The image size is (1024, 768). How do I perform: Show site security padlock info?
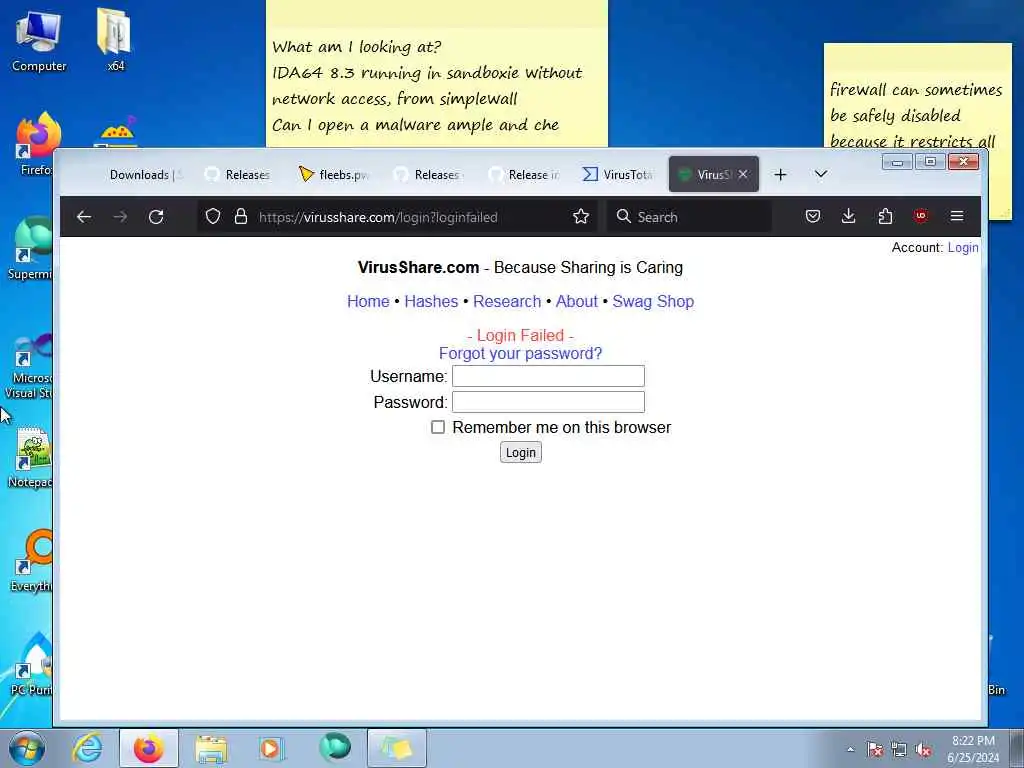(241, 217)
